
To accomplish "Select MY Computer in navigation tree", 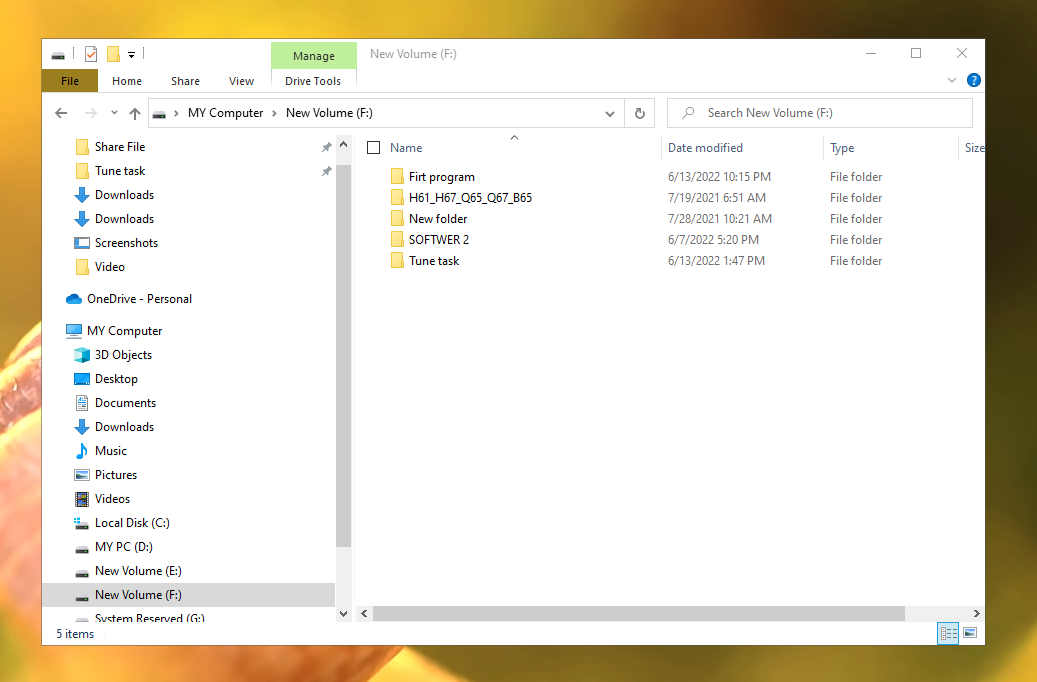I will (x=124, y=331).
